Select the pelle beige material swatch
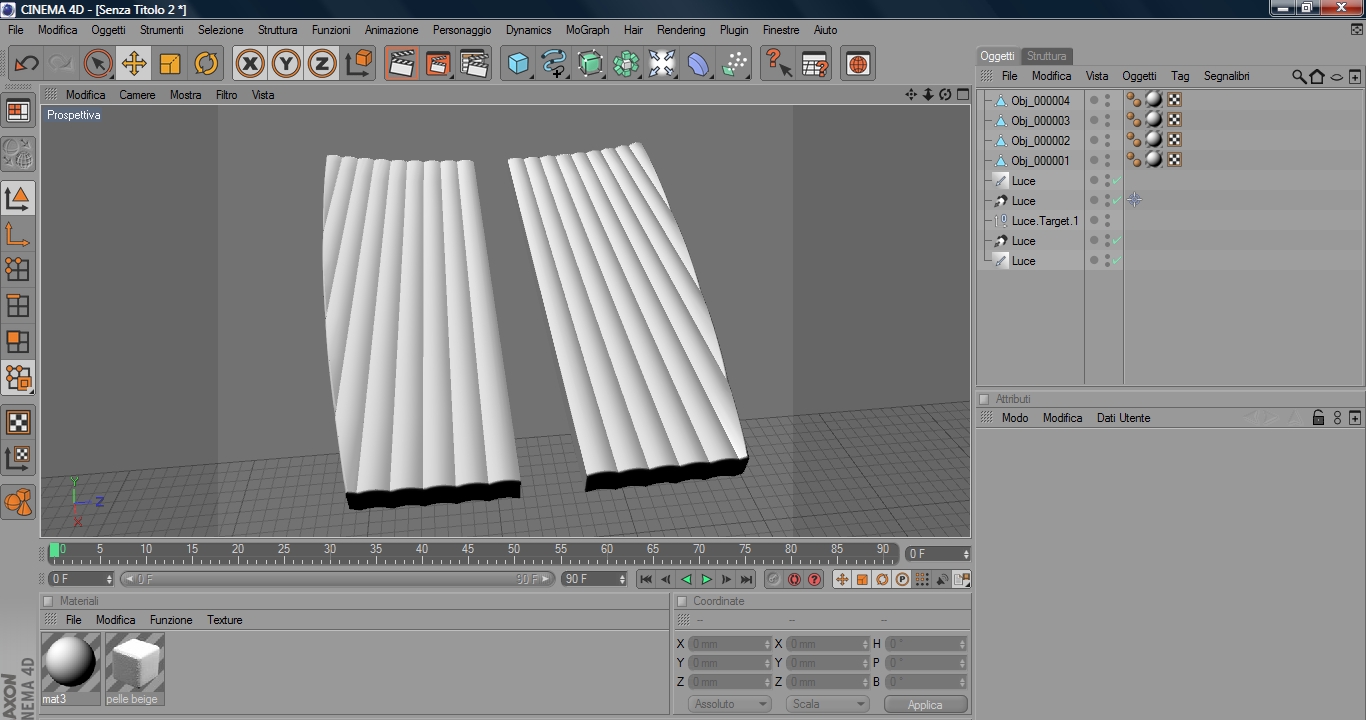Viewport: 1366px width, 720px height. pyautogui.click(x=134, y=664)
